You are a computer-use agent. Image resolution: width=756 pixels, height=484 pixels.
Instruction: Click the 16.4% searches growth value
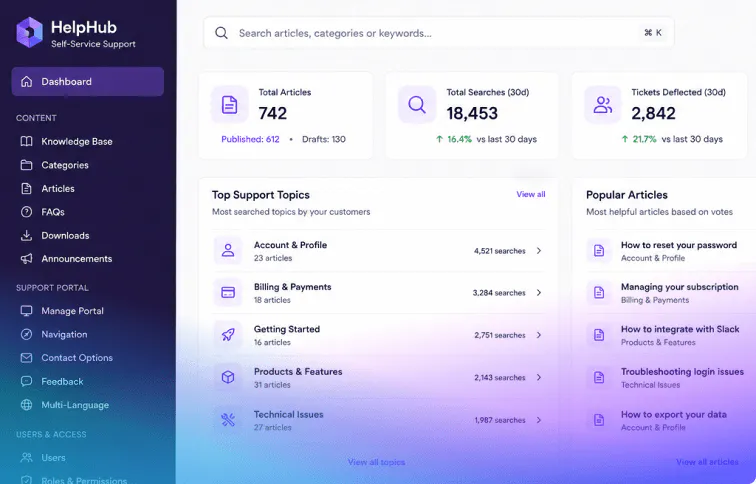pos(459,139)
